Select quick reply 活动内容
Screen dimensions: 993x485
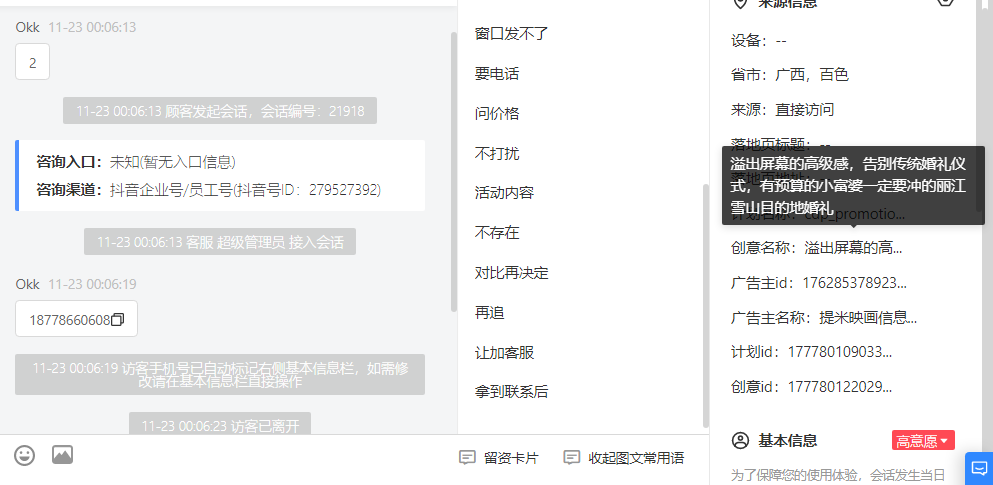(504, 193)
